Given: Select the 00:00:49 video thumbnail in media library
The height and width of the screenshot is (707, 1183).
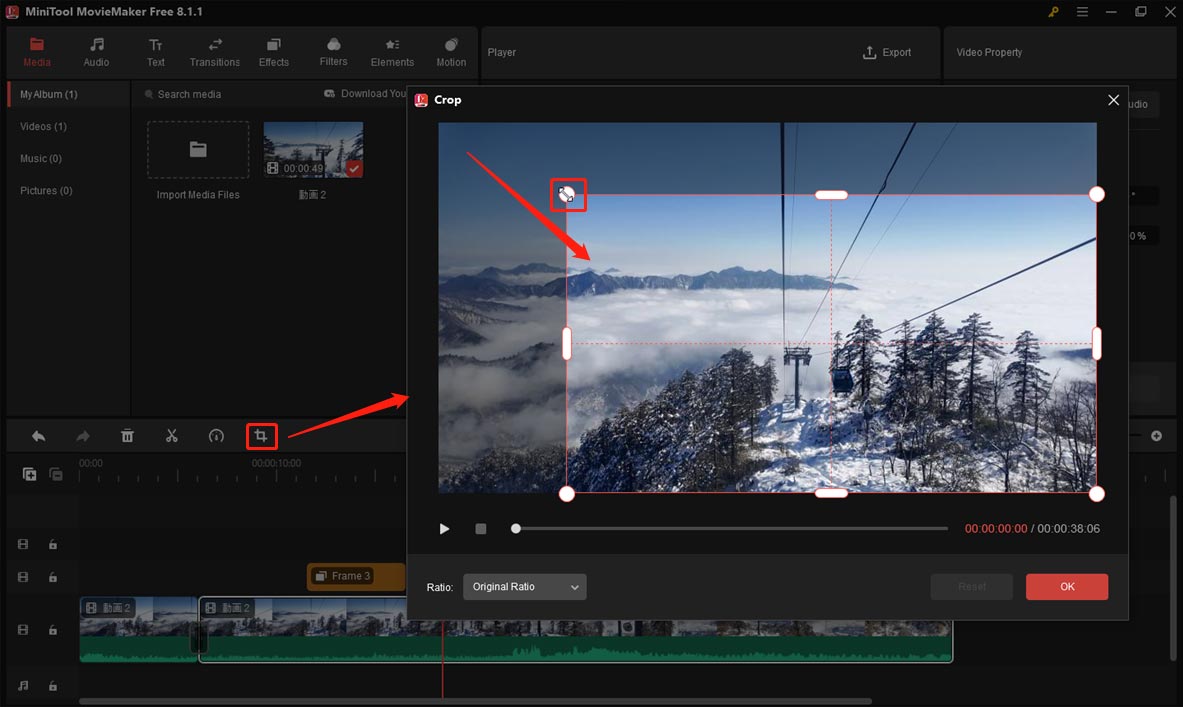Looking at the screenshot, I should pyautogui.click(x=313, y=149).
